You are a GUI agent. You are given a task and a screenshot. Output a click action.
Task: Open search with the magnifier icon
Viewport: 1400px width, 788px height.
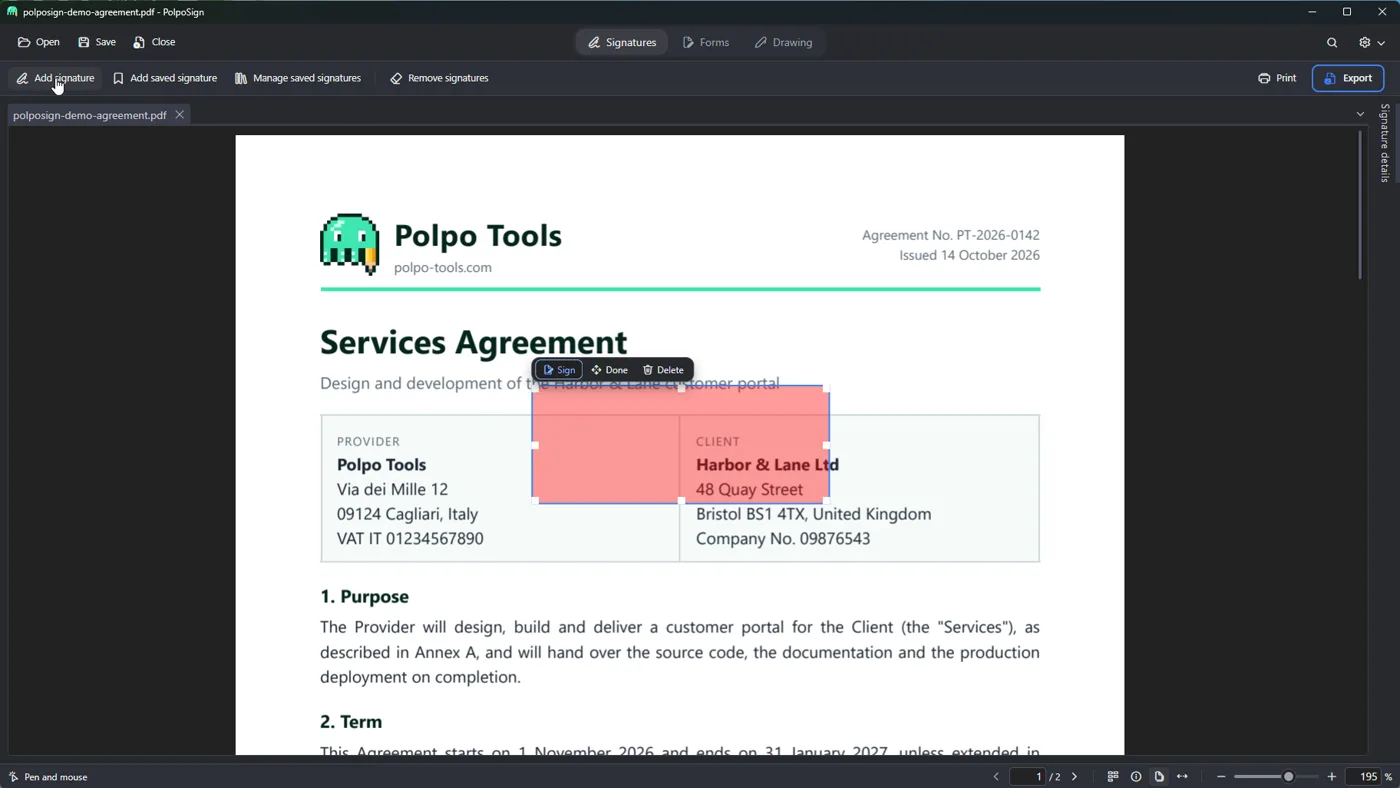click(1332, 42)
